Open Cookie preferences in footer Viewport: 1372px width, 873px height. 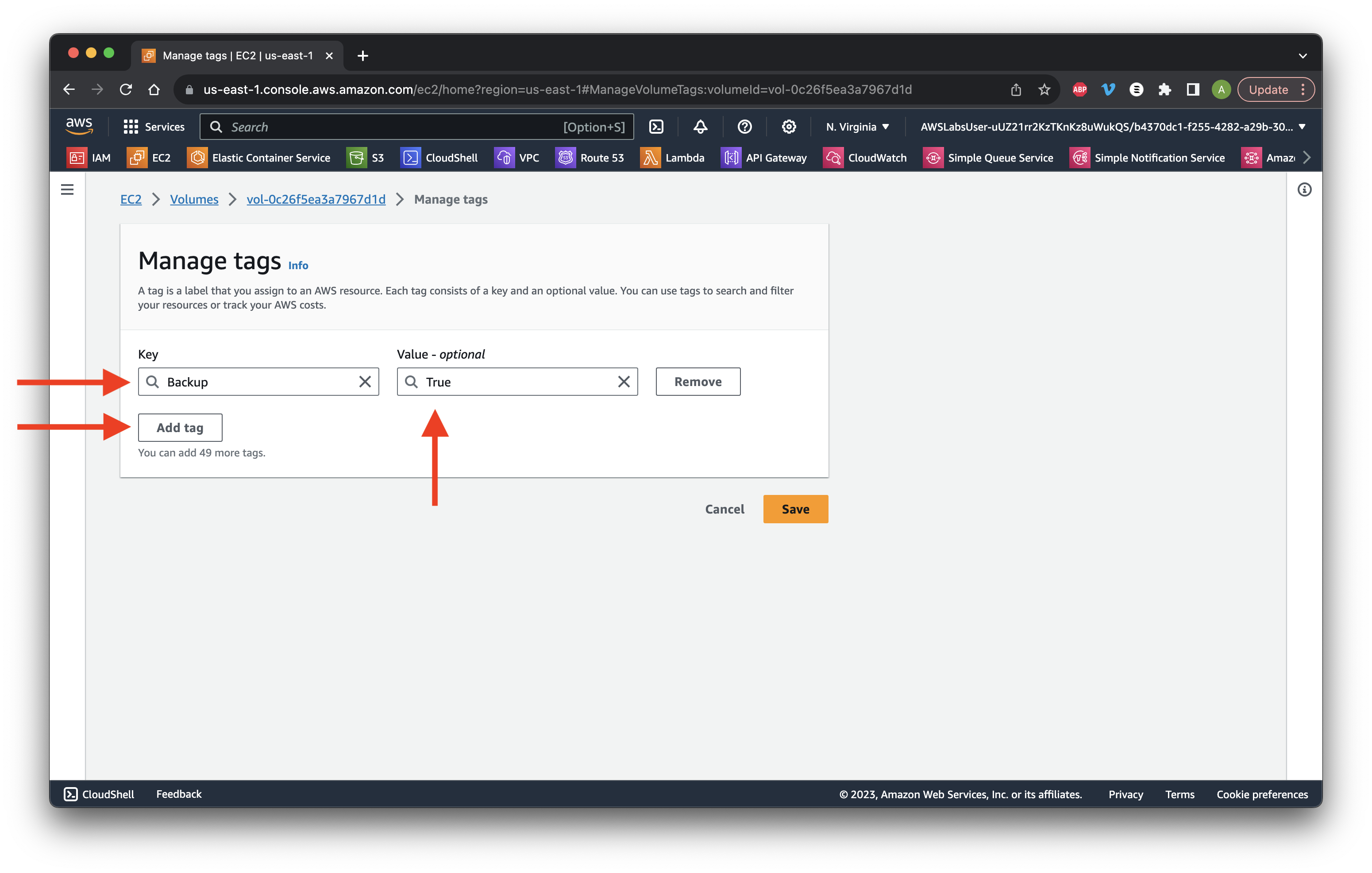[1262, 794]
